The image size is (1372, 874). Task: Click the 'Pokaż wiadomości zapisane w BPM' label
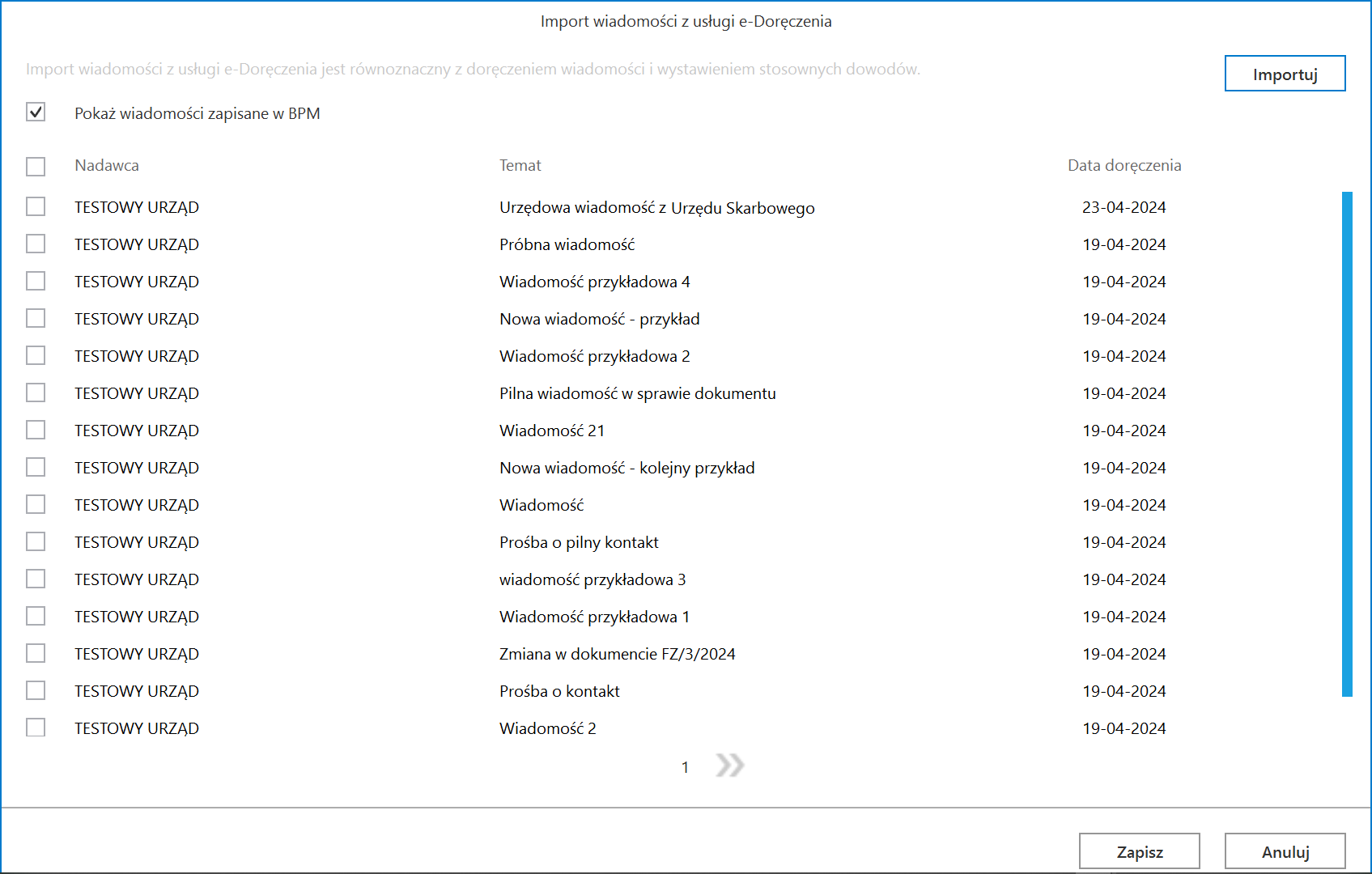[x=198, y=113]
